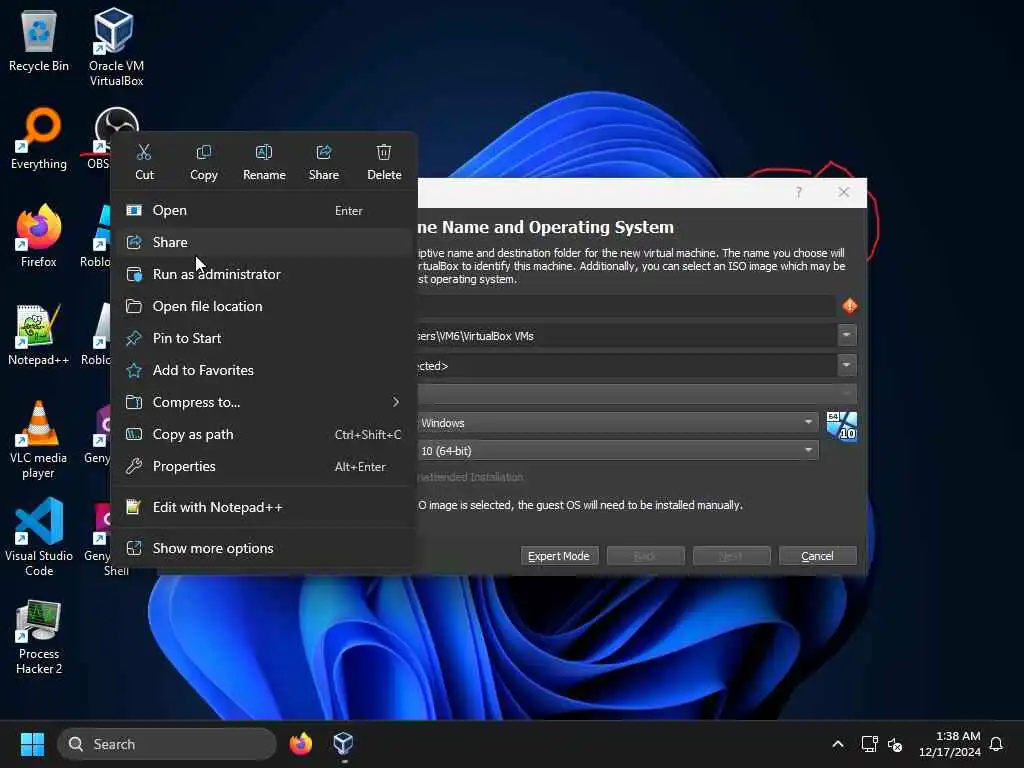Choose Run as administrator
Image resolution: width=1024 pixels, height=768 pixels.
pyautogui.click(x=264, y=274)
